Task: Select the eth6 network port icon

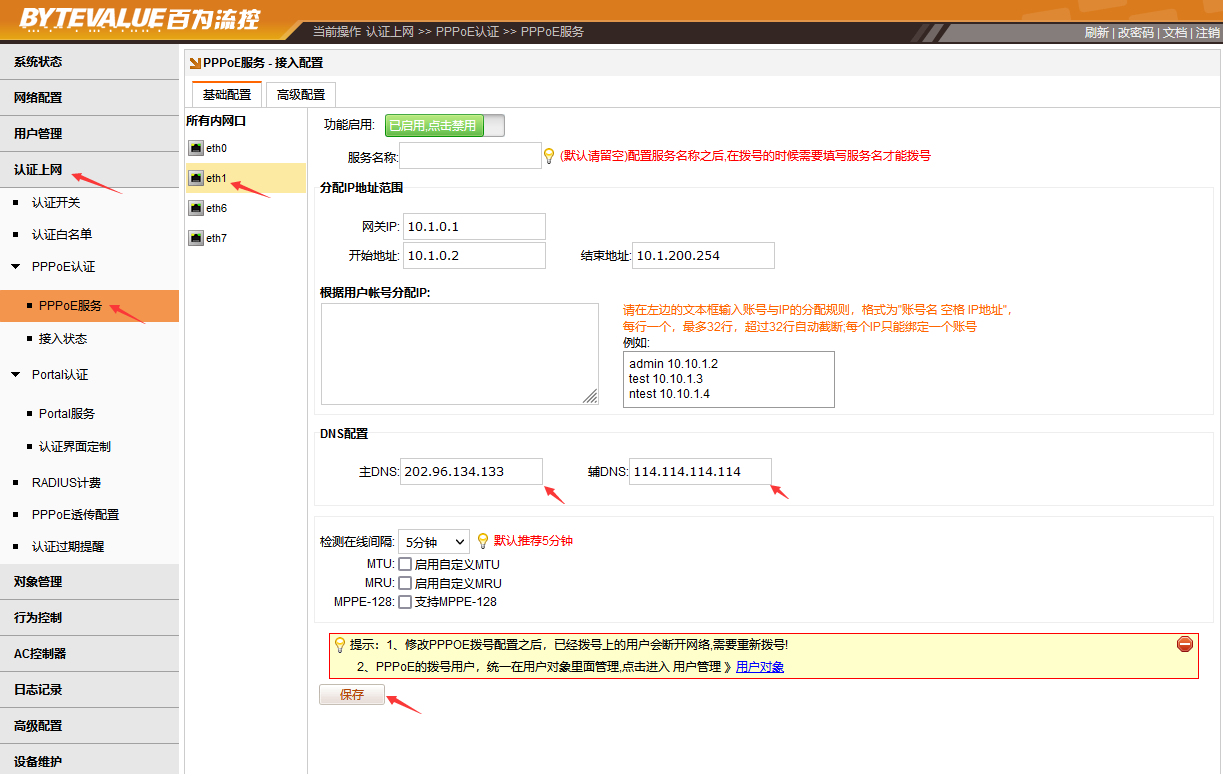Action: tap(195, 209)
